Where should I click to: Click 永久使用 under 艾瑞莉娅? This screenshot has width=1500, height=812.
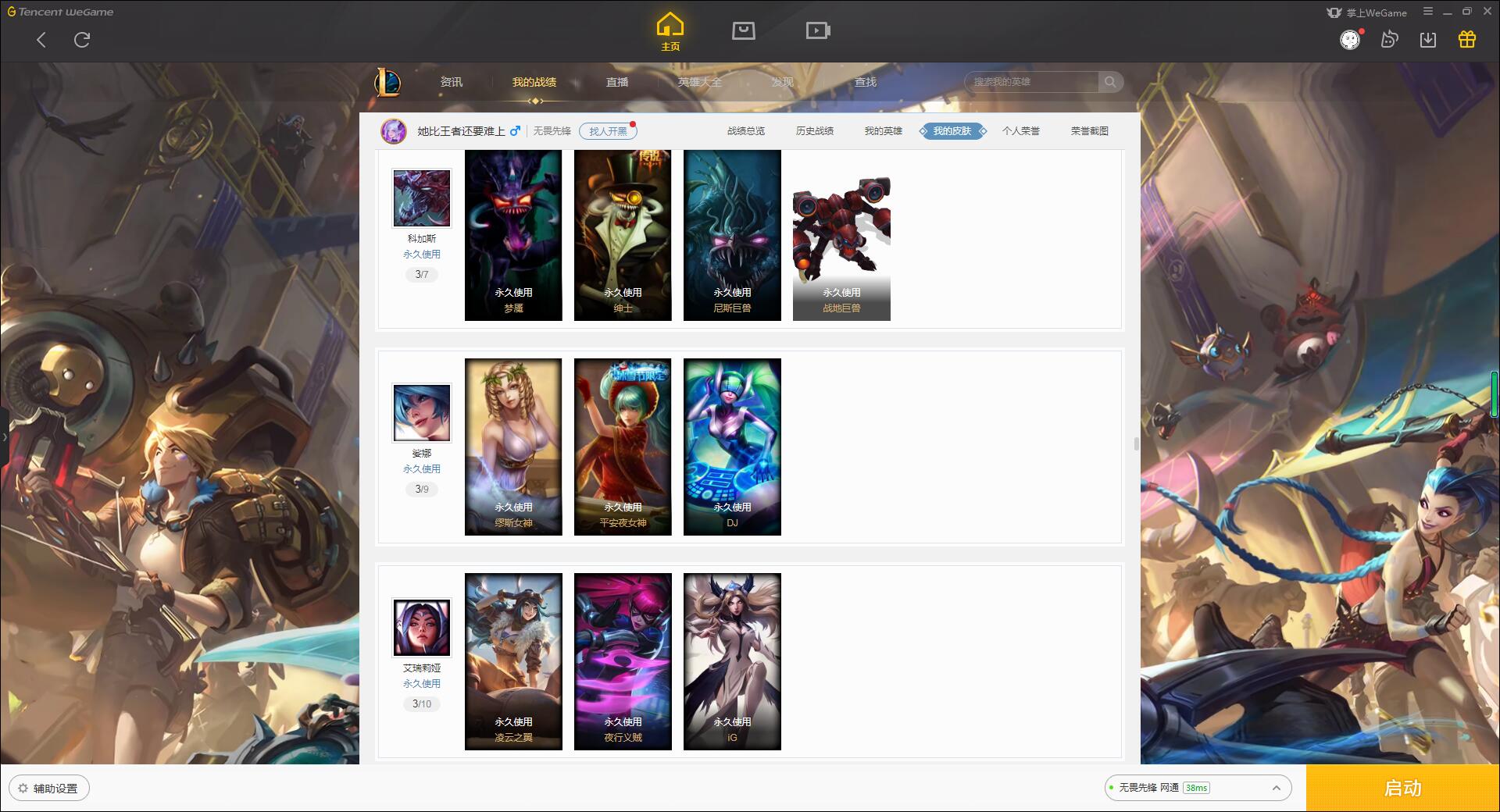pos(422,684)
